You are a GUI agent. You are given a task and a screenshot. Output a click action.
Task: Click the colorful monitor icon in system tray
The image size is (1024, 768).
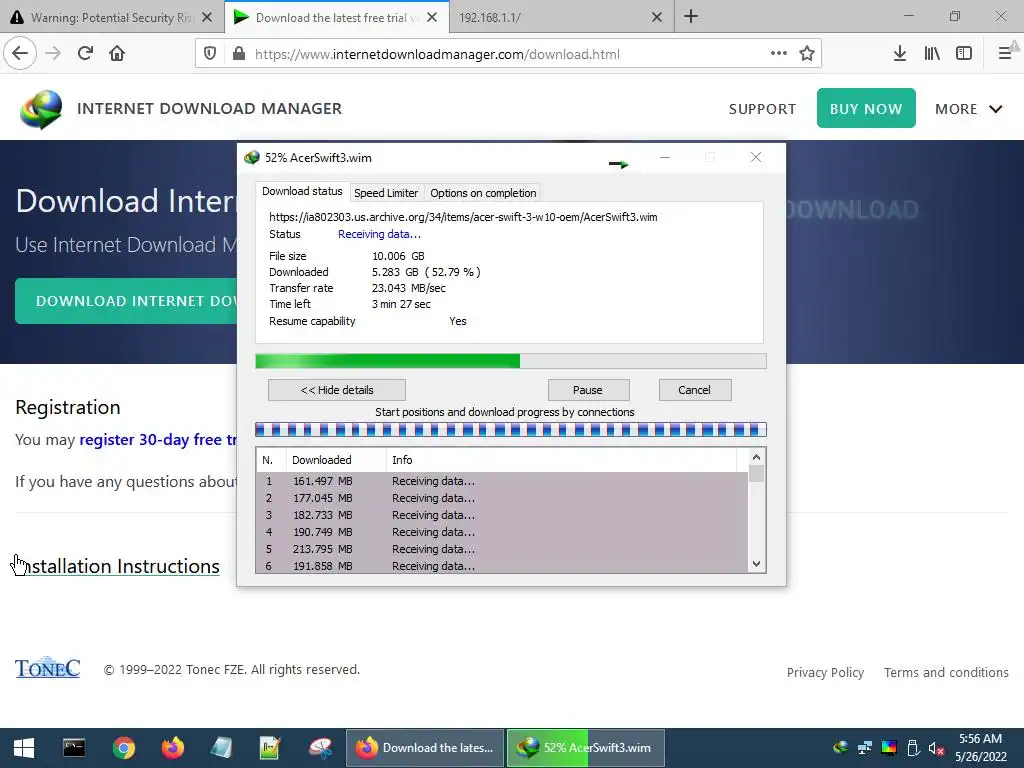889,748
